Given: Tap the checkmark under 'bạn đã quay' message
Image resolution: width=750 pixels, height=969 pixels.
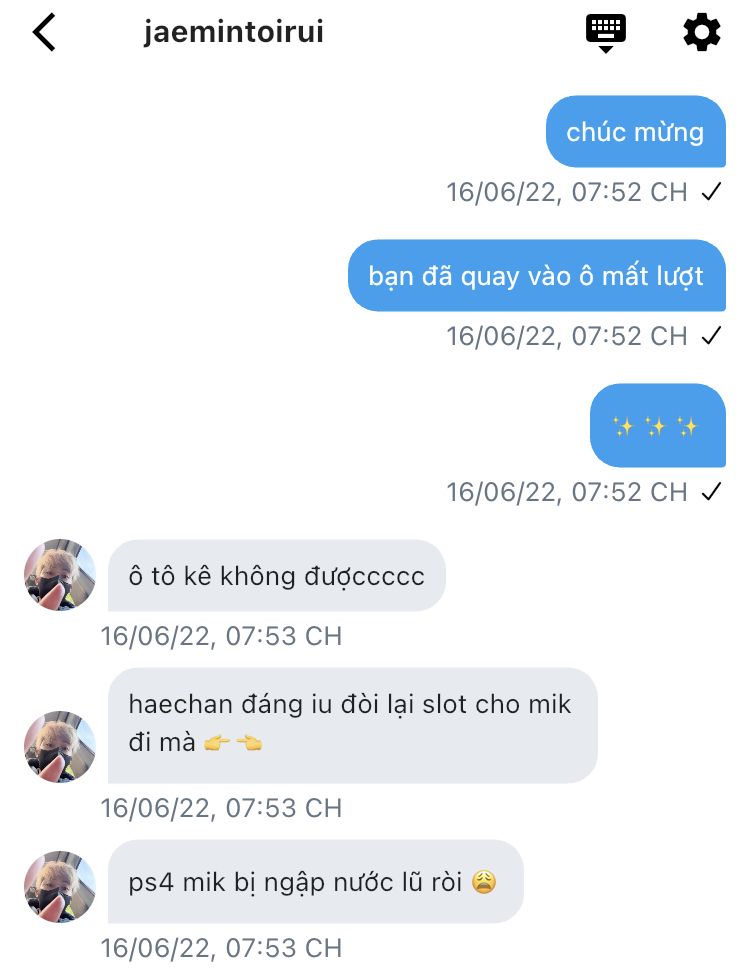Looking at the screenshot, I should [712, 336].
